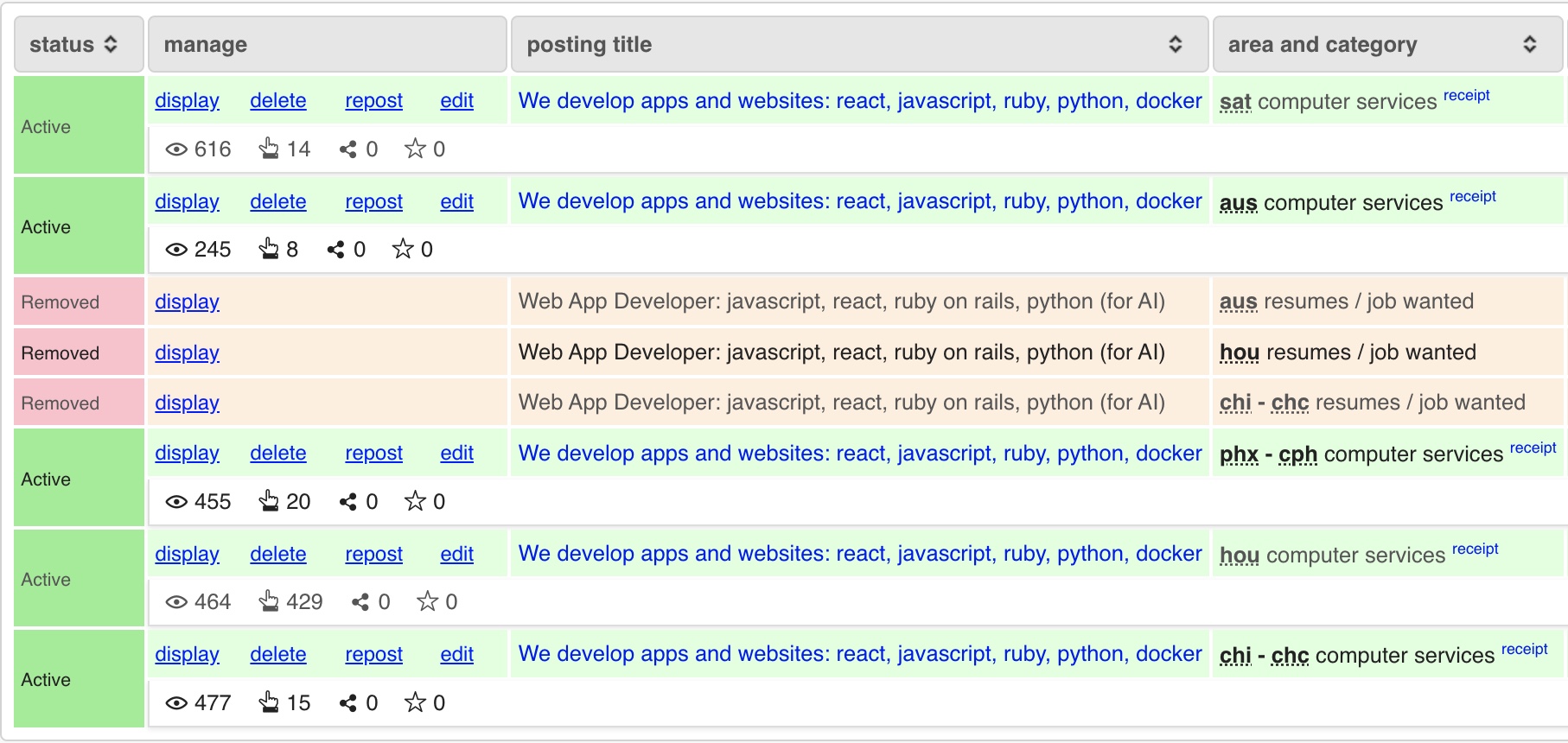Click the share icon in the 245-views row
The width and height of the screenshot is (1568, 743).
tap(335, 250)
